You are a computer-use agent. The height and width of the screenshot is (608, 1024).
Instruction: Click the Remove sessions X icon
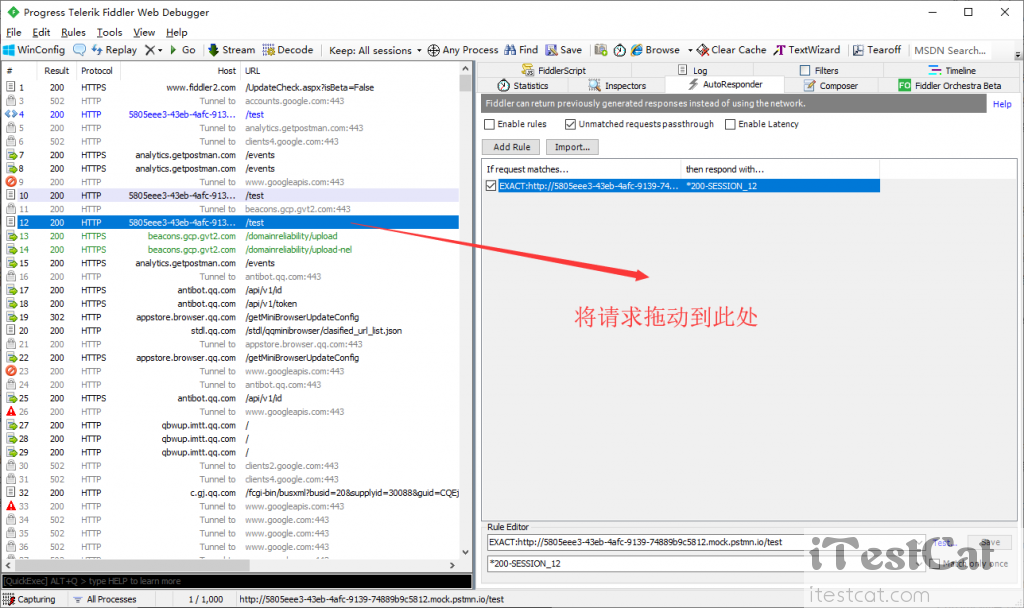(x=150, y=50)
